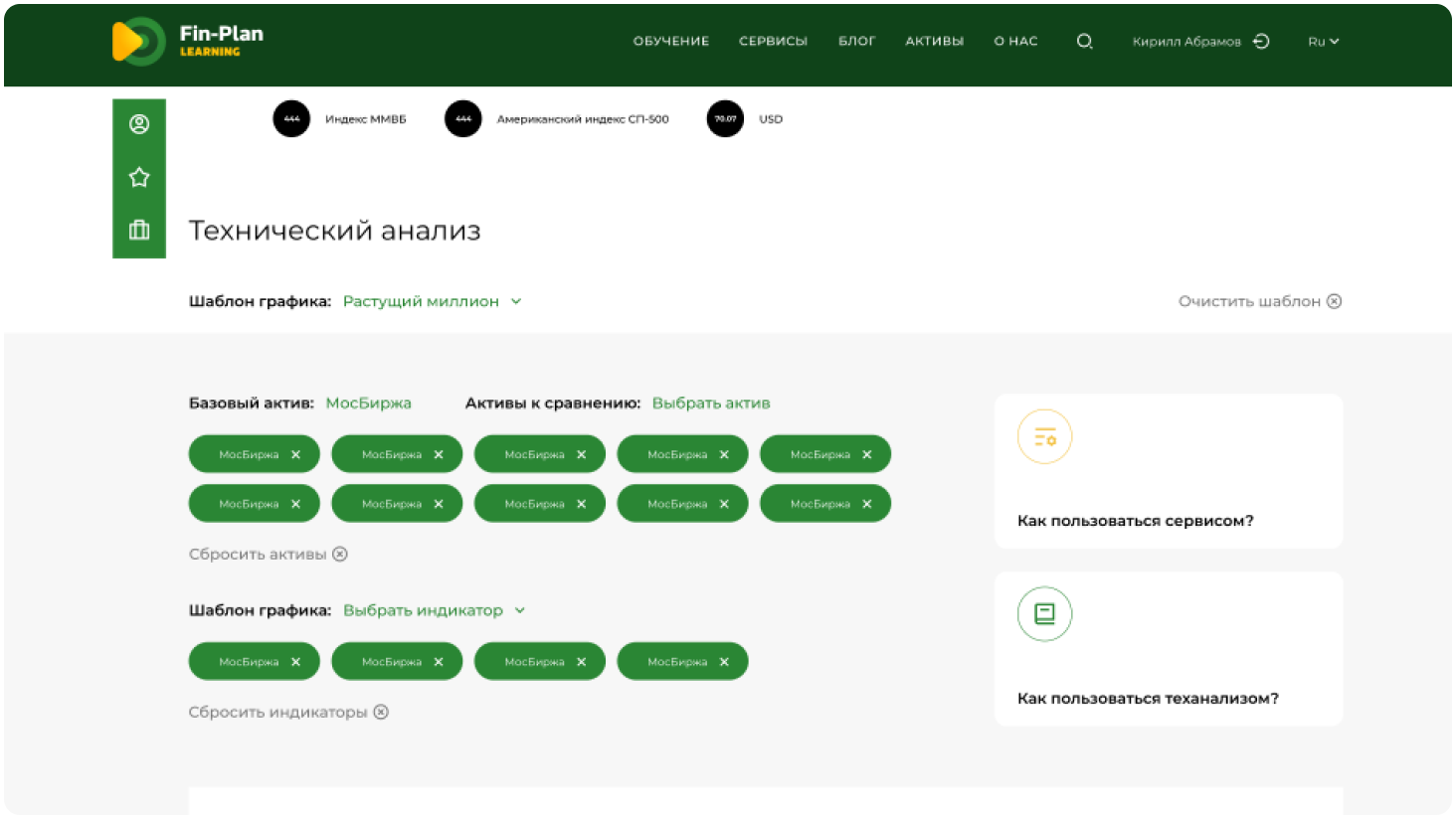Click the Кирилл Абрамов user name

1186,42
